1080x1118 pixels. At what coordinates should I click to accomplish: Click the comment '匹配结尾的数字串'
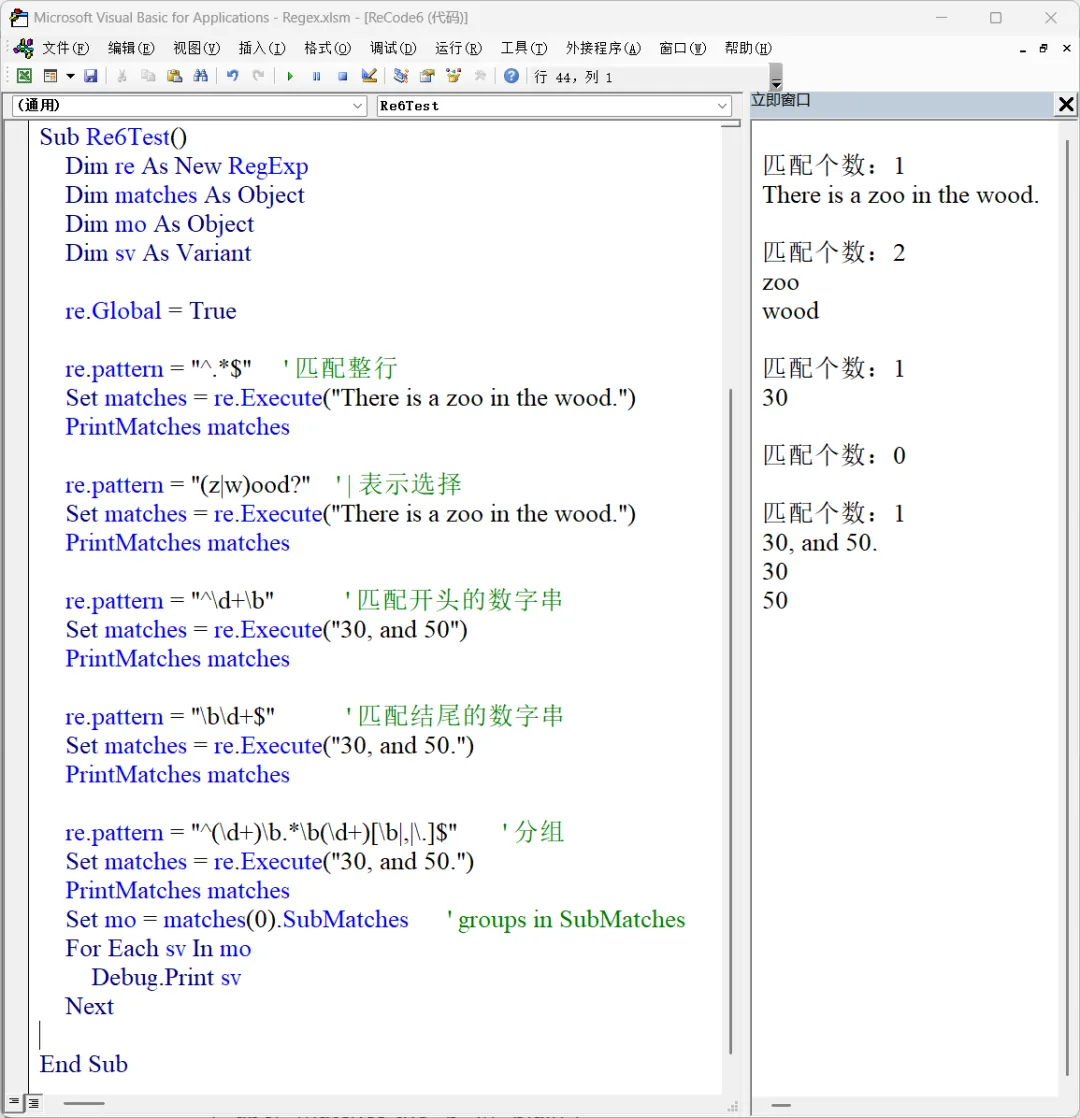(x=460, y=716)
